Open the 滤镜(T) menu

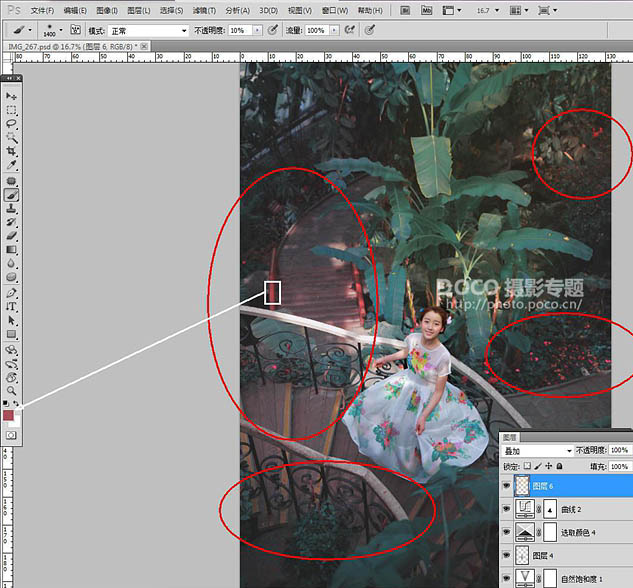pos(204,10)
